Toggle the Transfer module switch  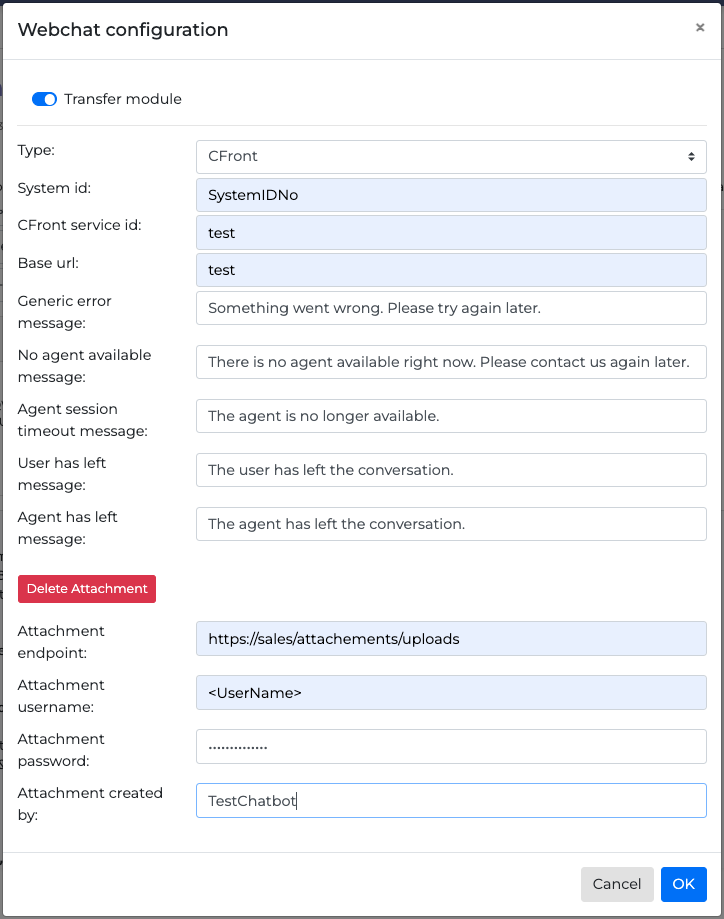[44, 99]
